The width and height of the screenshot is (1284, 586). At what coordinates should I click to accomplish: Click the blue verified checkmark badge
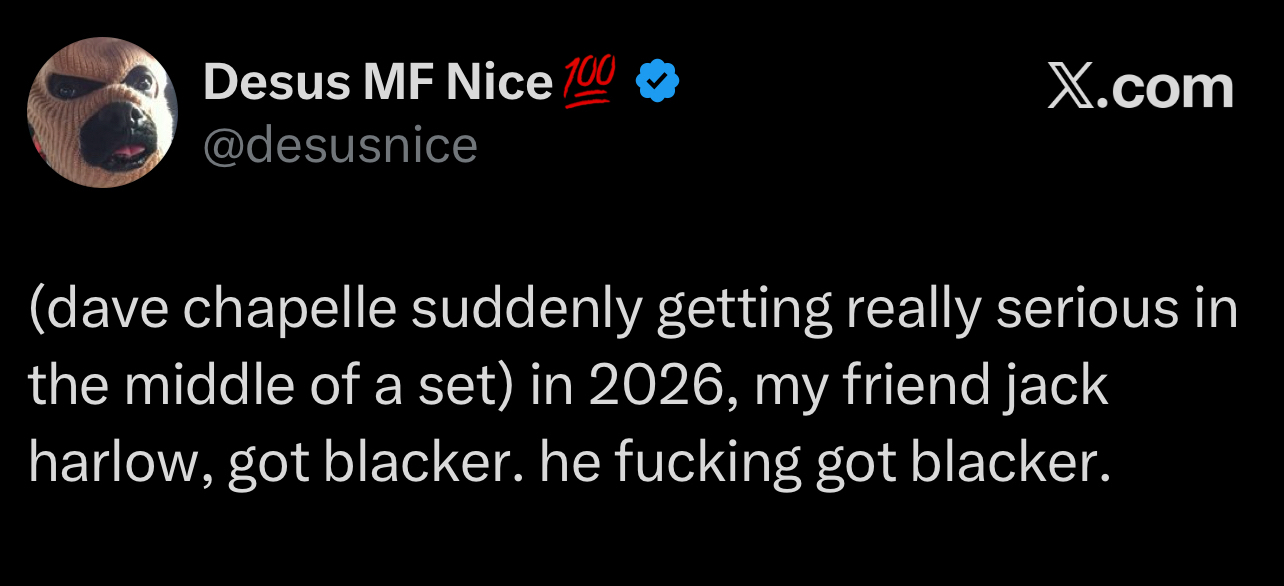coord(658,84)
